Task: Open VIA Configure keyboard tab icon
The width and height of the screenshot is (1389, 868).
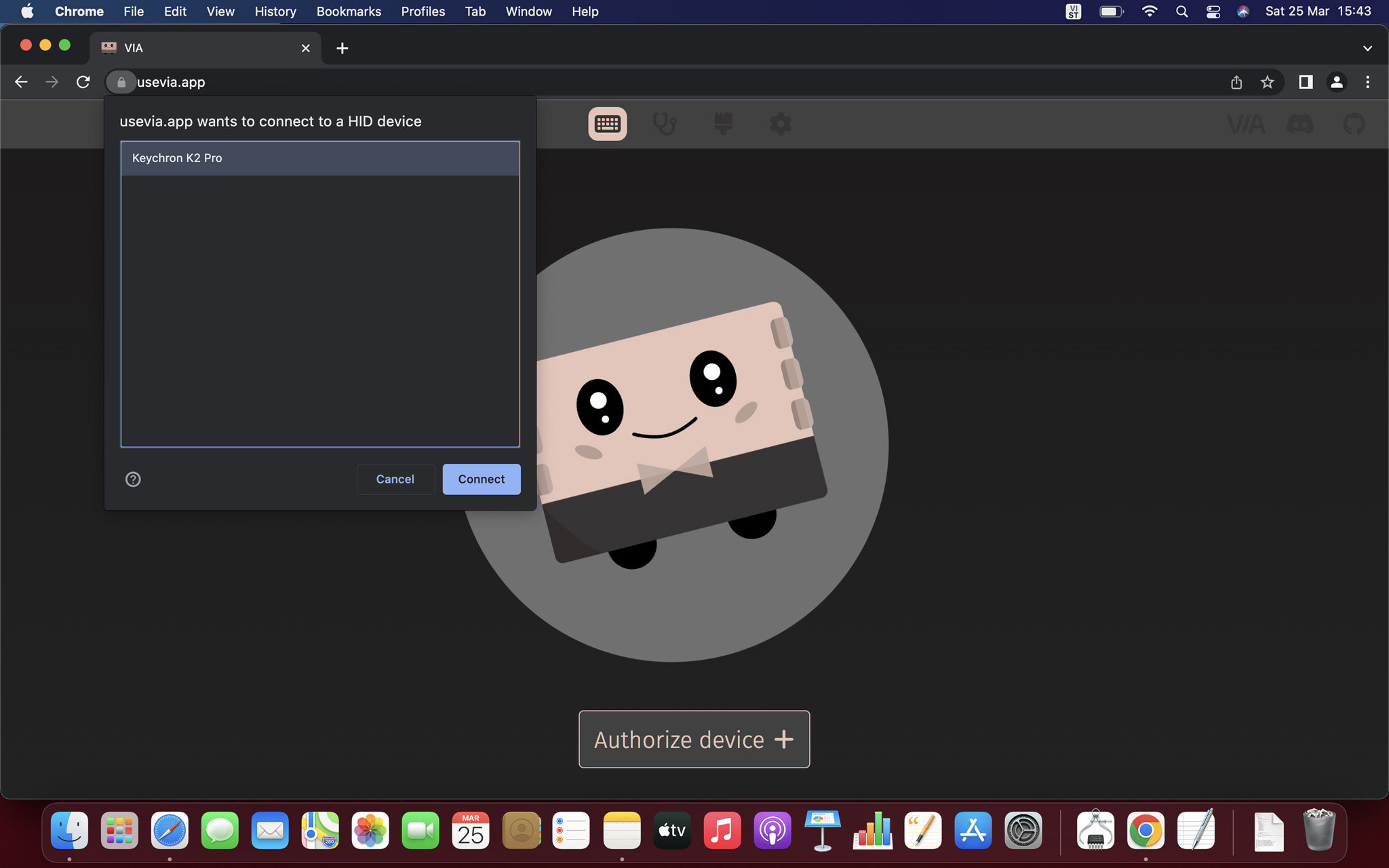Action: pos(607,124)
